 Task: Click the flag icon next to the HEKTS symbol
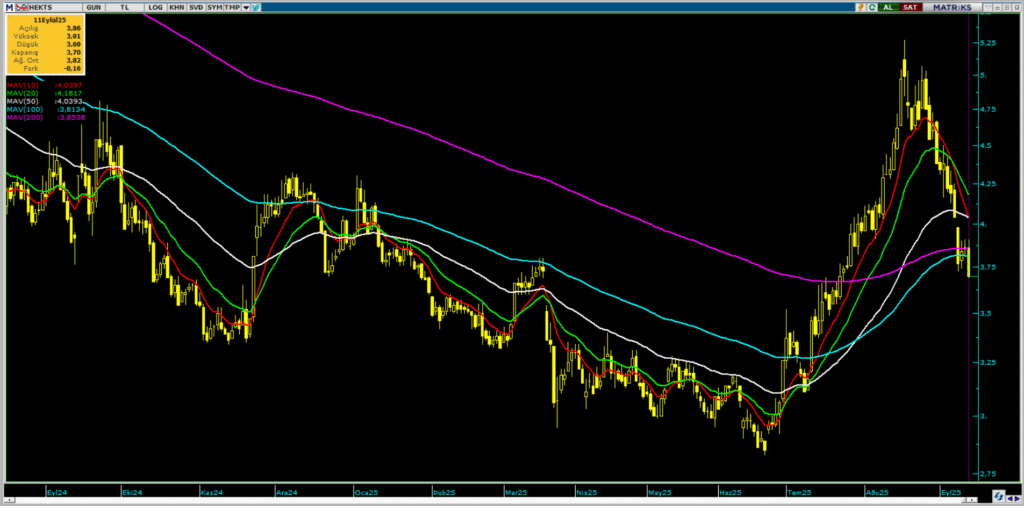[x=22, y=7]
